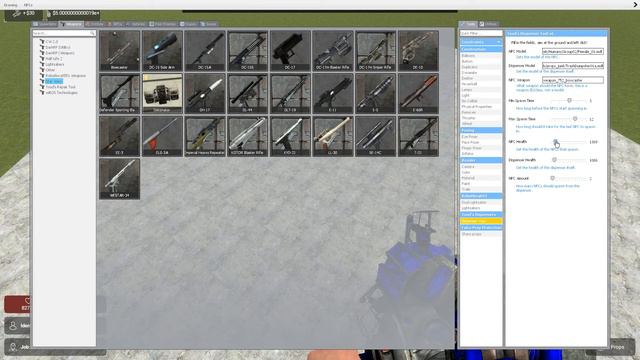Switch to the Weapons tab
Viewport: 640px width, 360px height.
[71, 24]
